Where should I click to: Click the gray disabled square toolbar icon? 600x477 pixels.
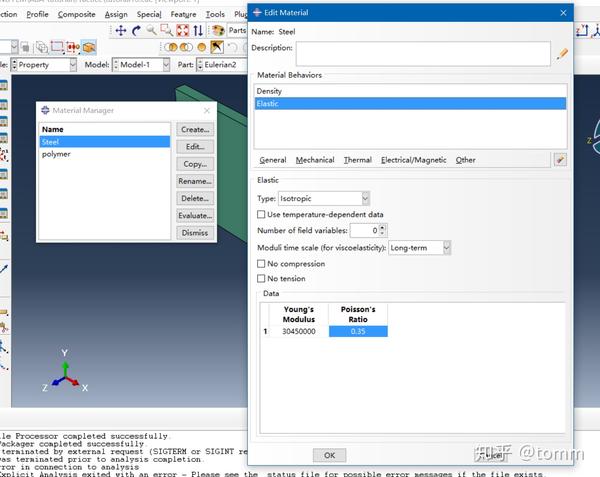click(25, 47)
